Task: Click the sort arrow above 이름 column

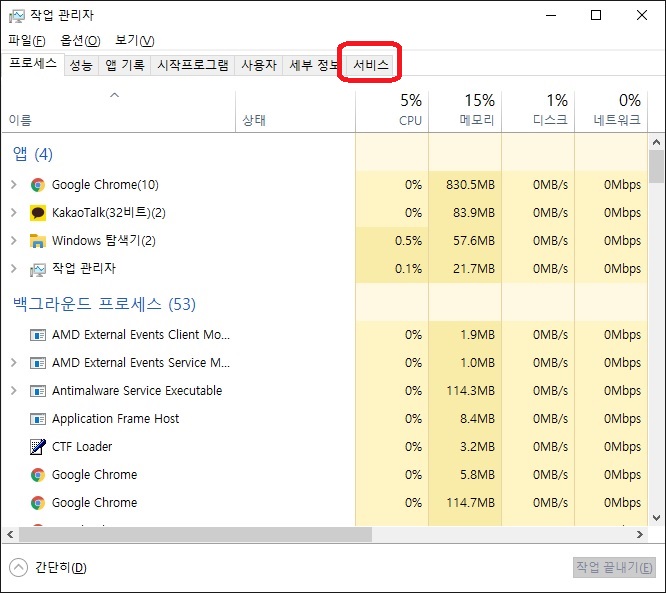Action: [x=114, y=95]
